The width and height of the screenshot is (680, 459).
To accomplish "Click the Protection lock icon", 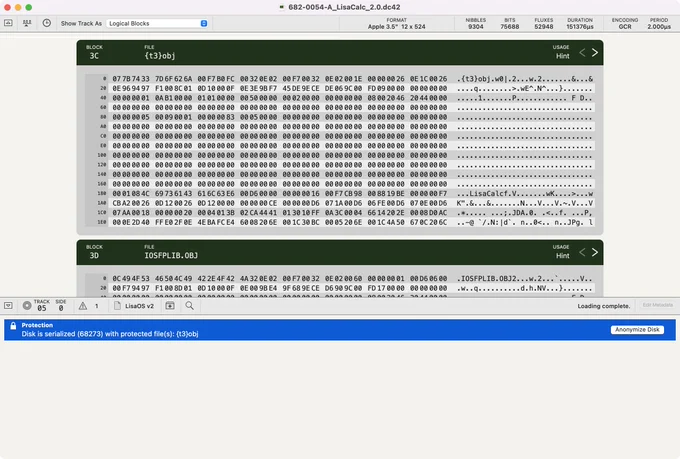I will (13, 326).
